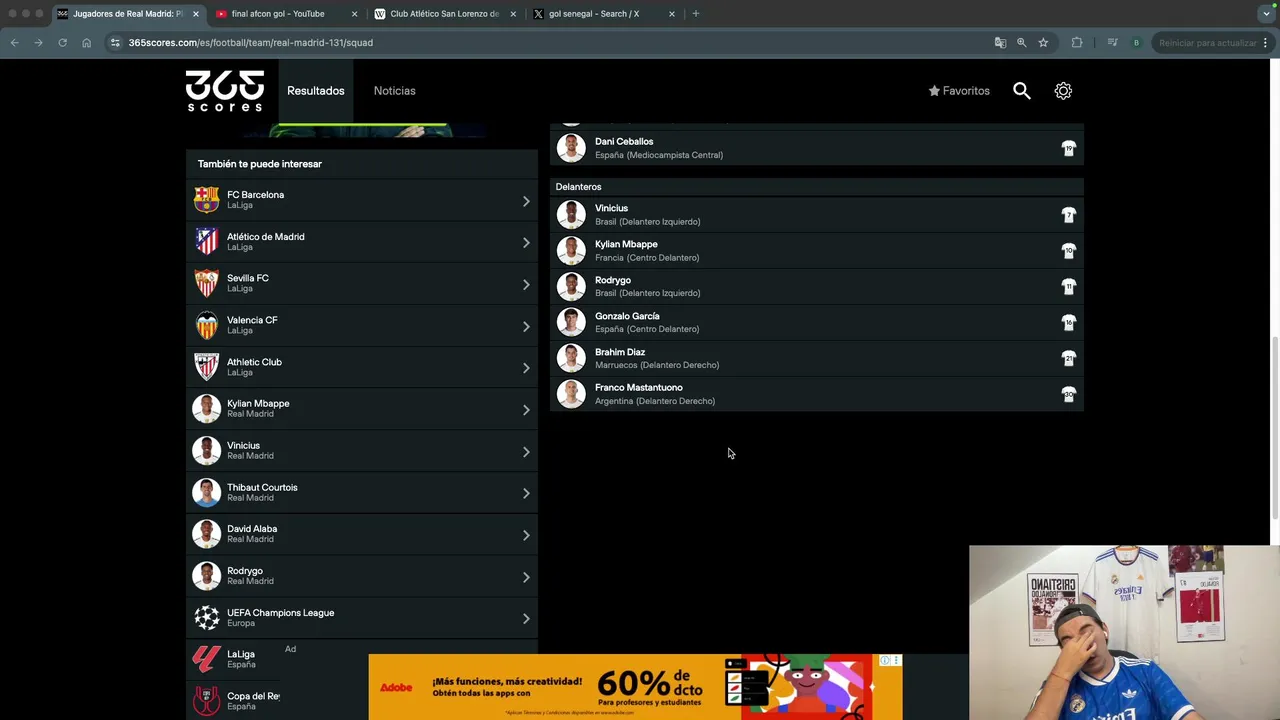This screenshot has height=720, width=1280.
Task: Expand the Thibaut Courtois row chevron
Action: pyautogui.click(x=526, y=494)
